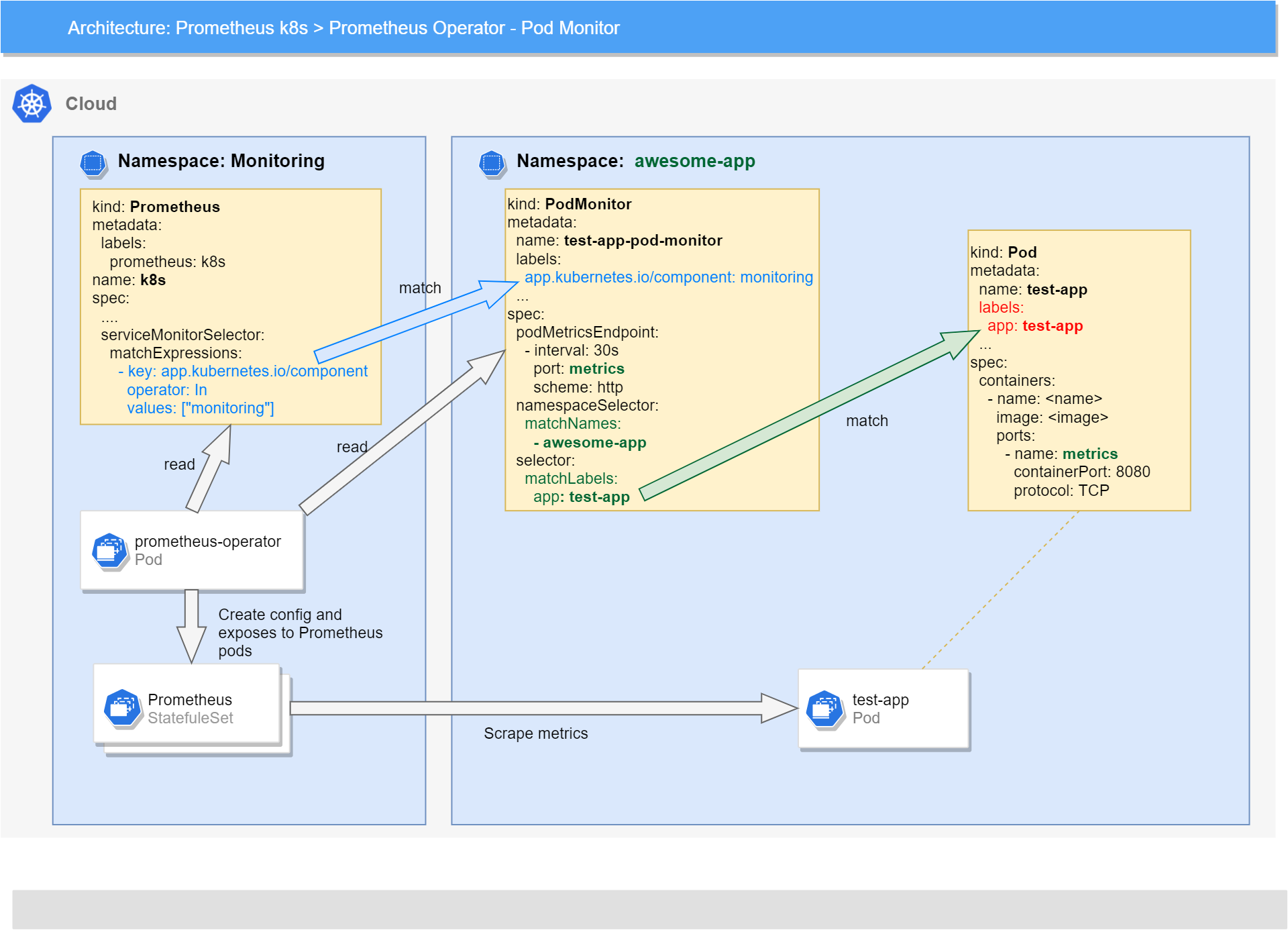Click the 'matchNames:' line
This screenshot has width=1288, height=930.
573,423
